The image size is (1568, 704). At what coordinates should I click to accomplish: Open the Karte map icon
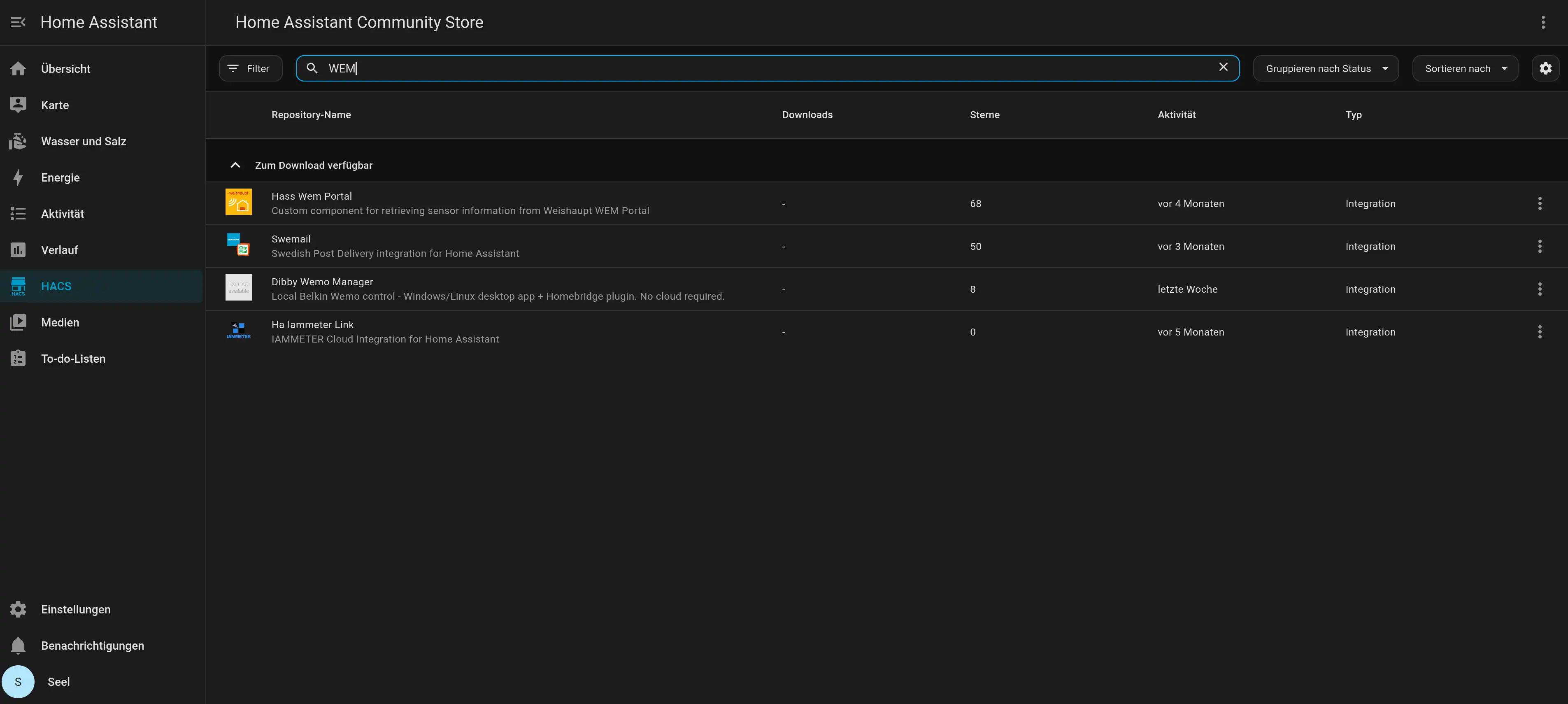pyautogui.click(x=18, y=105)
